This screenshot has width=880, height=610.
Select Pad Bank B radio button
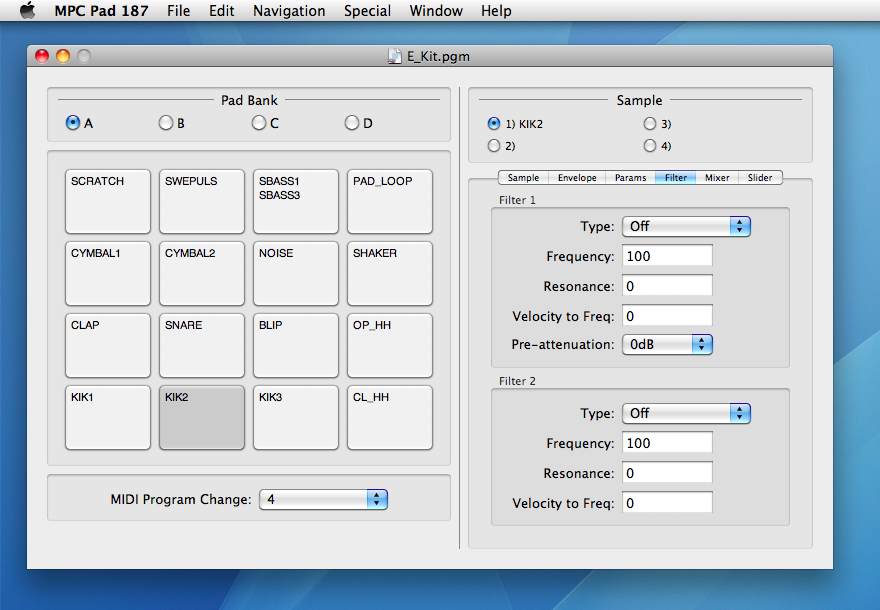(x=166, y=123)
